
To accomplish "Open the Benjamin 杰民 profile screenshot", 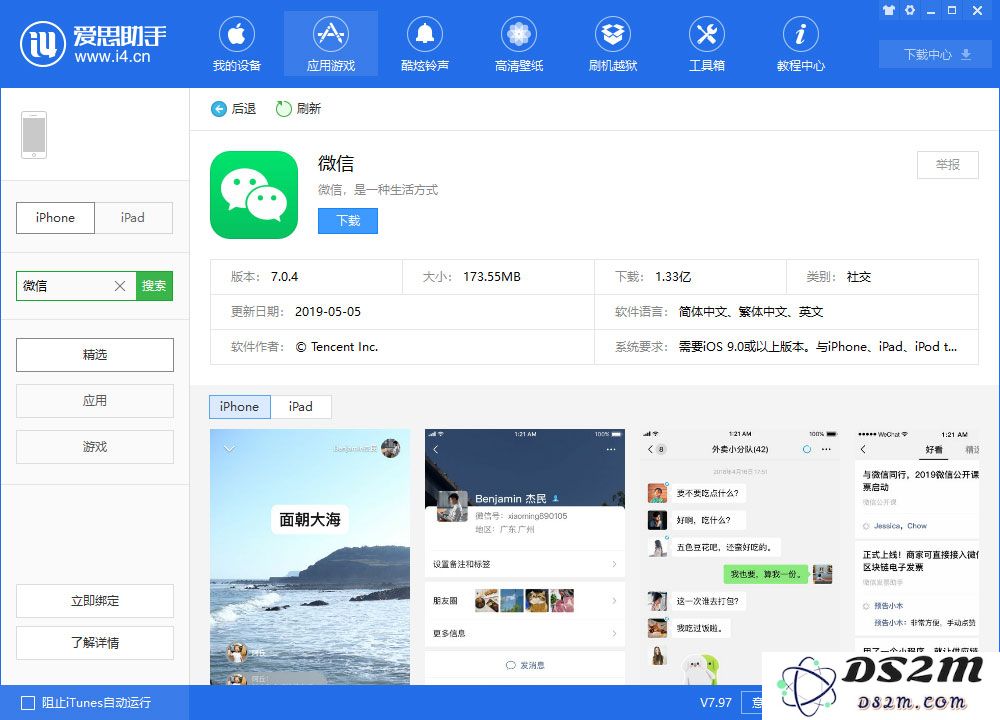I will coord(525,557).
